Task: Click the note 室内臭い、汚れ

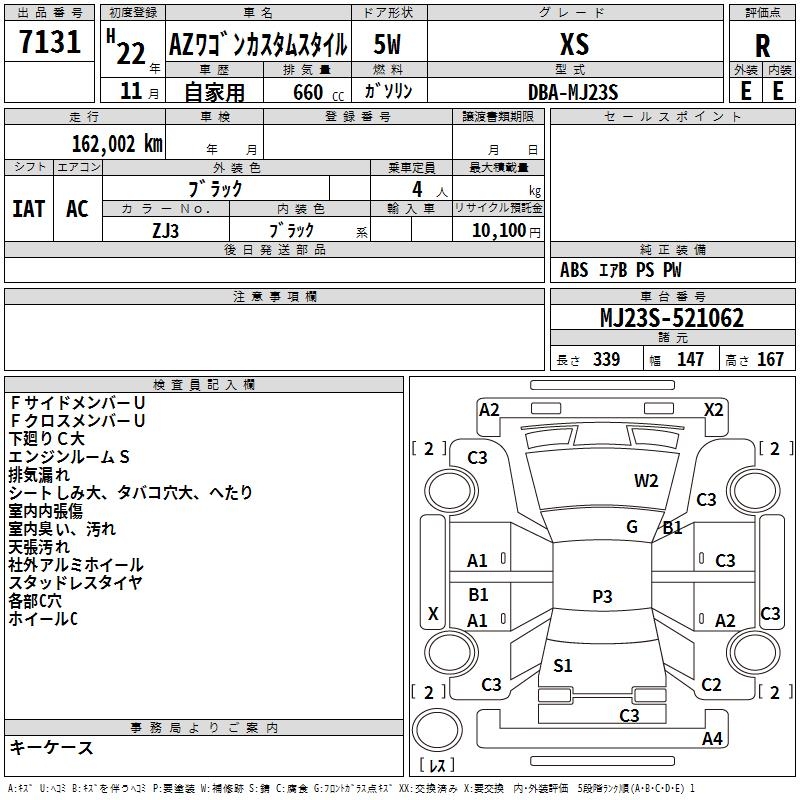Action: coord(62,529)
